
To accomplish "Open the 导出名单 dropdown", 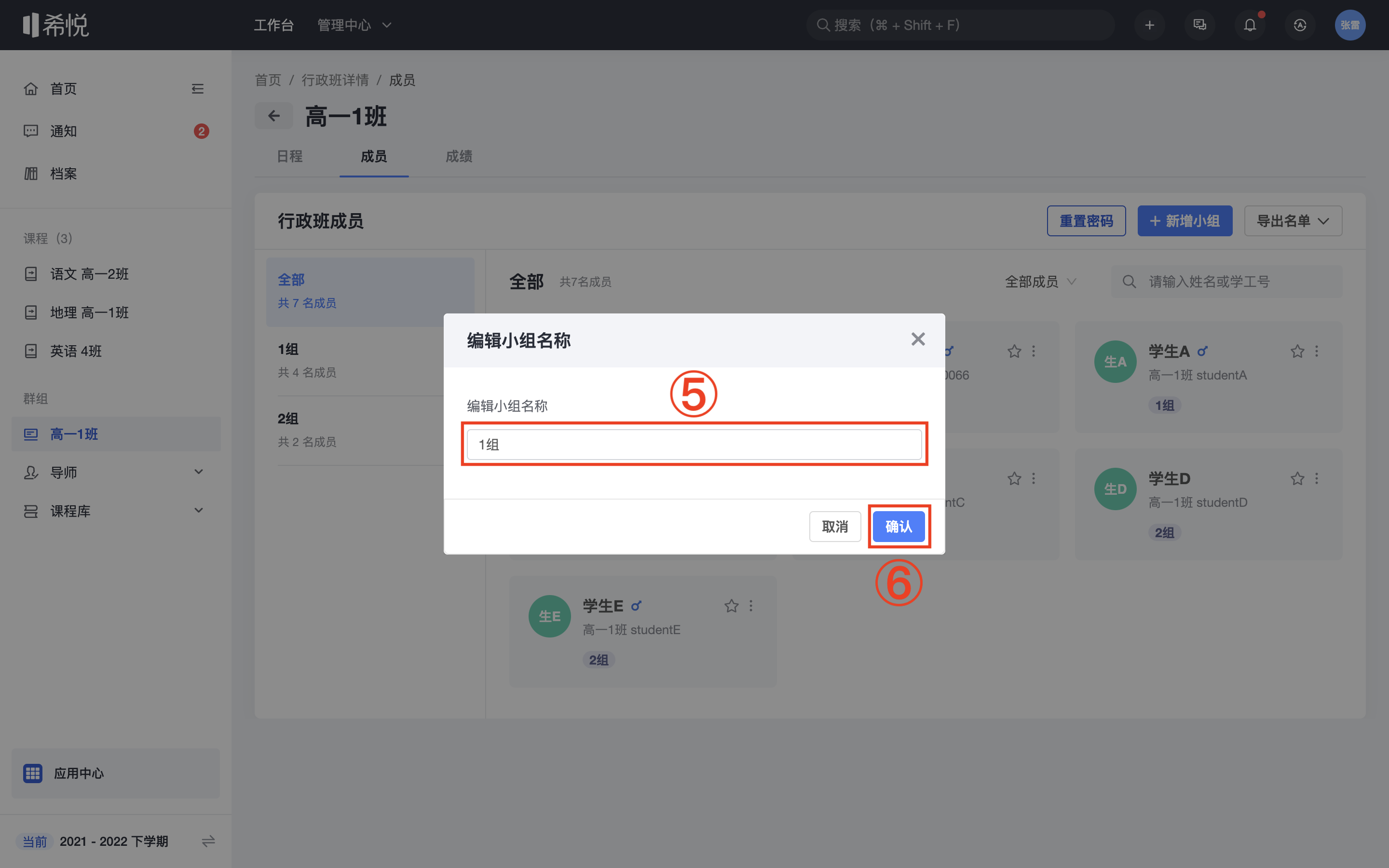I will [1293, 221].
